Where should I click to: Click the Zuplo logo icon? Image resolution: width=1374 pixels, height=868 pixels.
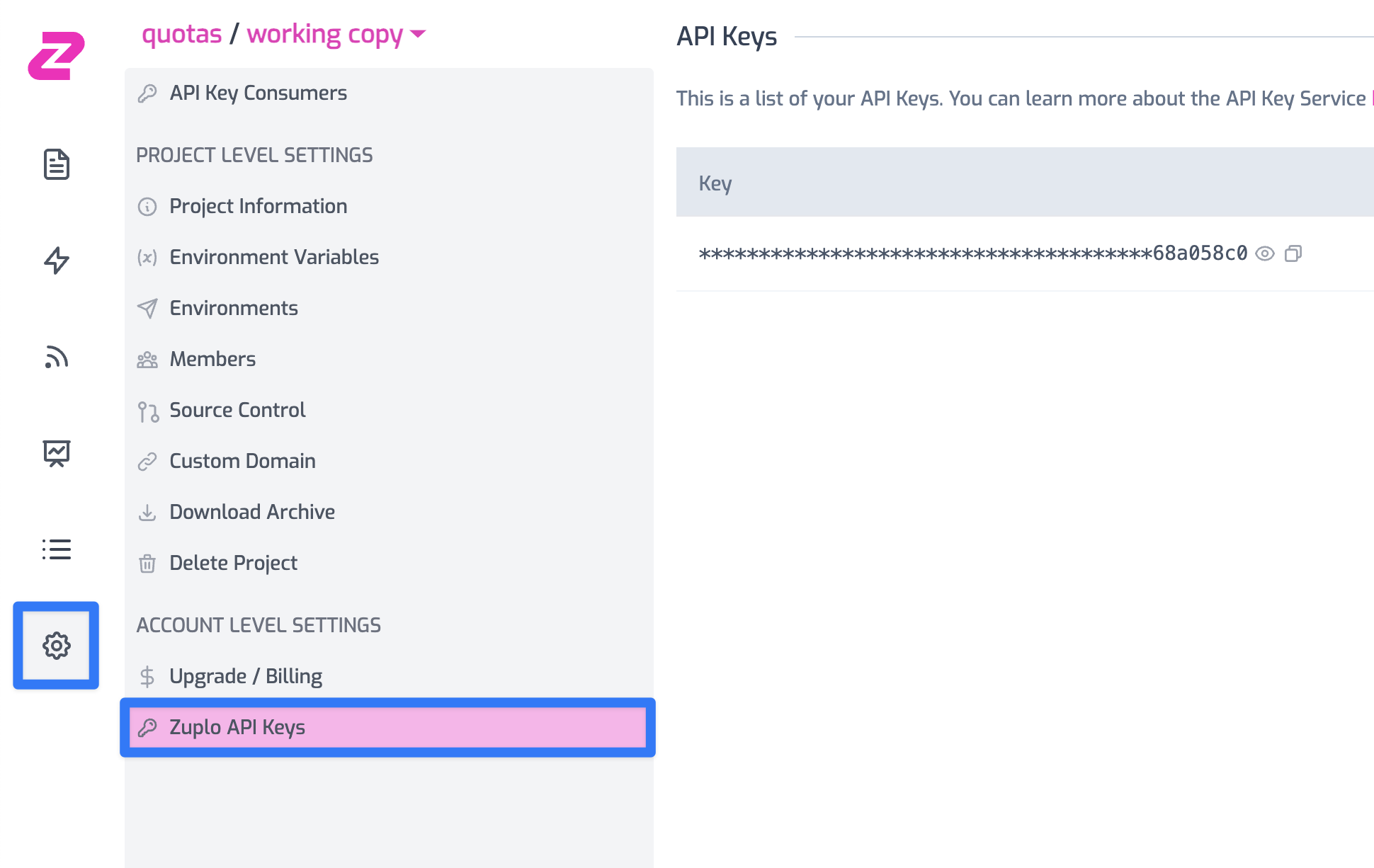tap(56, 56)
